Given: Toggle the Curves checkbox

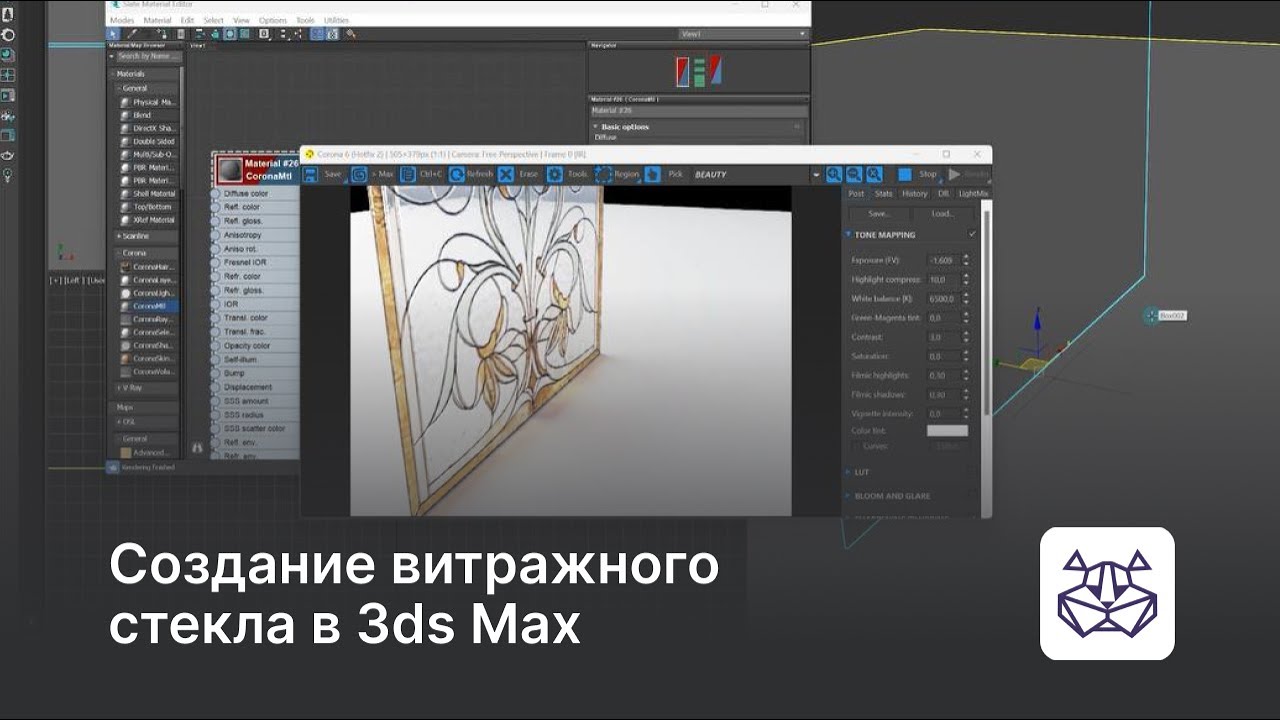Looking at the screenshot, I should pos(856,447).
